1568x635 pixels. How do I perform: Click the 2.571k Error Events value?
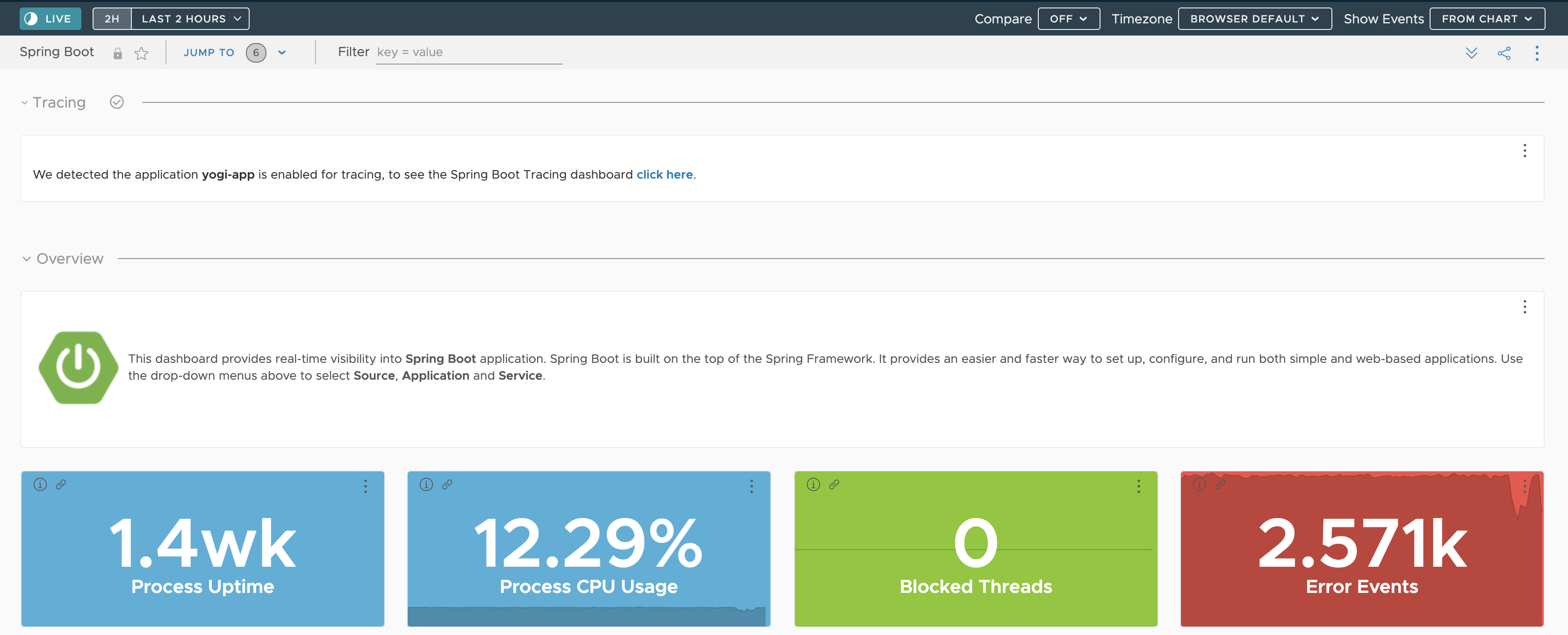[x=1362, y=543]
